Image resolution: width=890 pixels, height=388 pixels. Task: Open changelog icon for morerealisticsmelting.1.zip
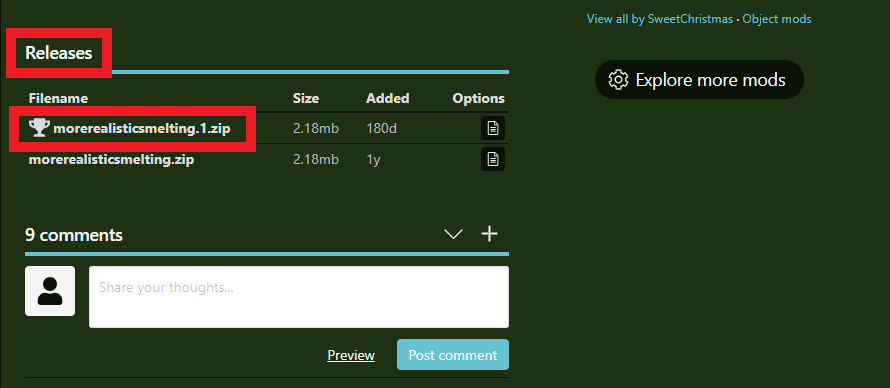click(x=493, y=128)
